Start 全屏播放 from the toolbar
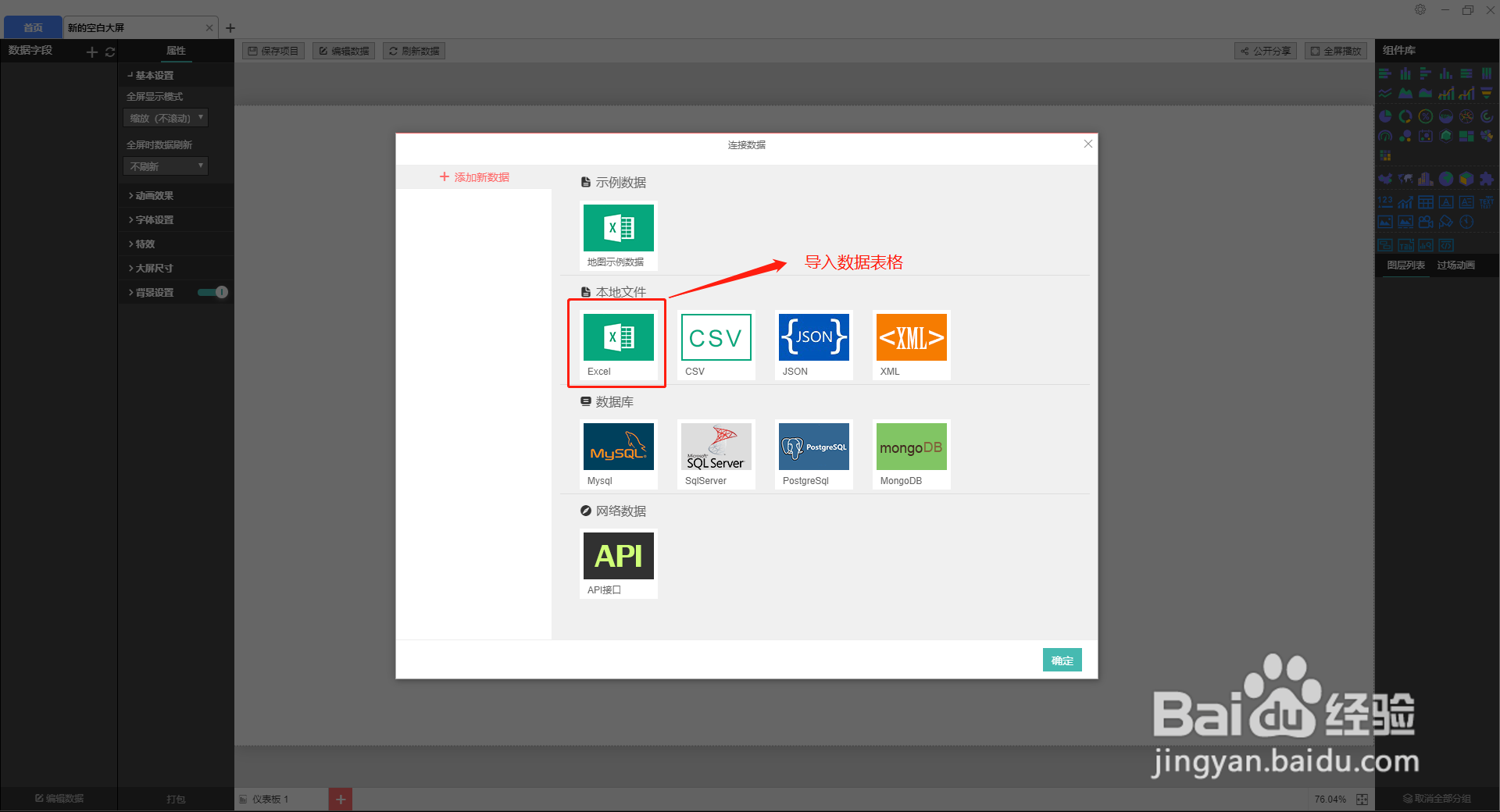 click(x=1336, y=51)
